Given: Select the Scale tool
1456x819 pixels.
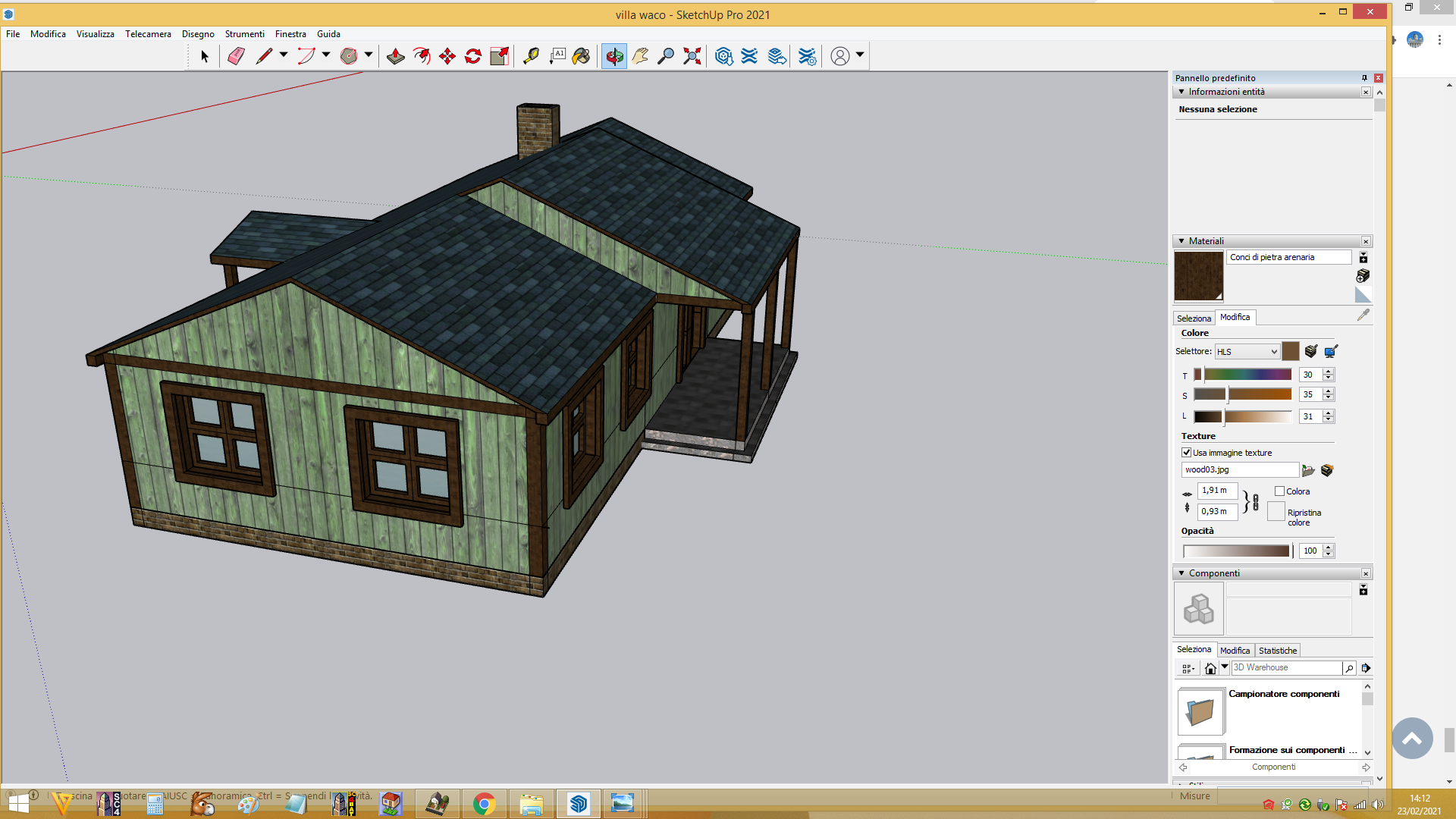Looking at the screenshot, I should point(499,56).
